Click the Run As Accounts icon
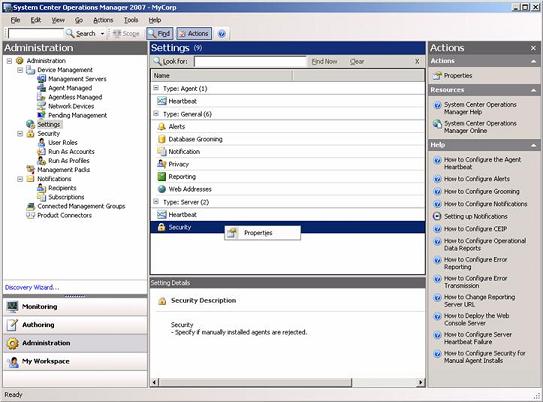The image size is (543, 402). (x=42, y=151)
